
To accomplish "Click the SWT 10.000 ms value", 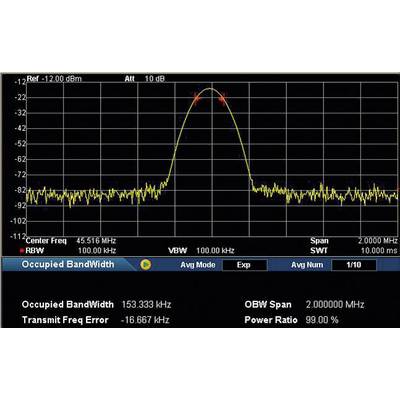I will coord(379,250).
